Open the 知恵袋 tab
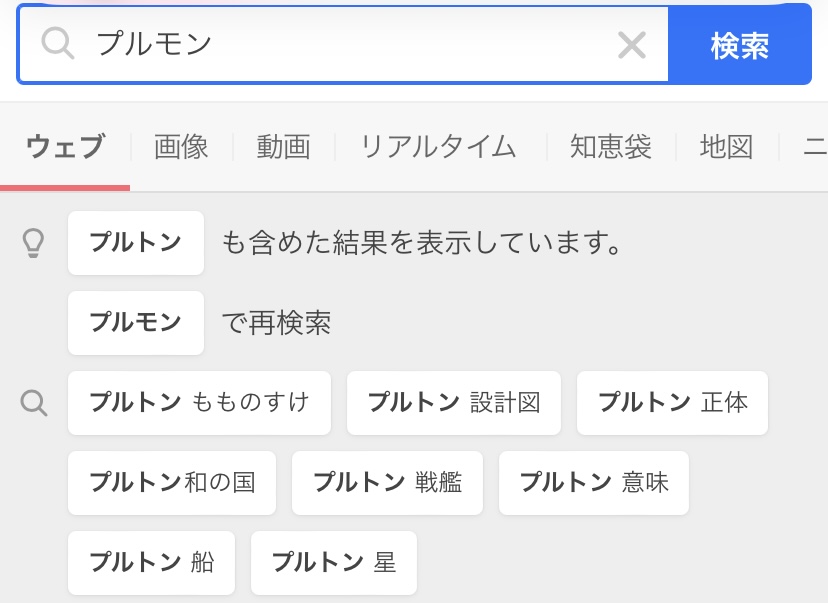This screenshot has width=828, height=603. coord(610,147)
